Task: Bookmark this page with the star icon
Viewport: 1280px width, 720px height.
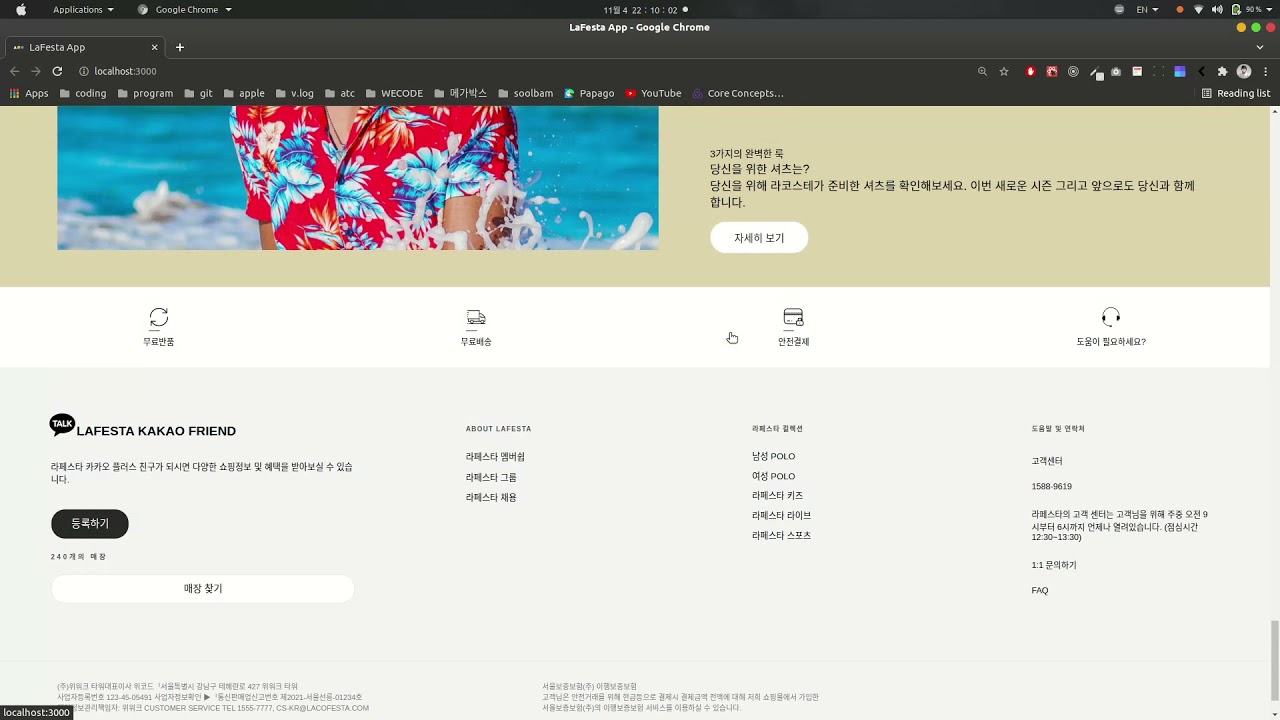Action: click(x=1004, y=72)
